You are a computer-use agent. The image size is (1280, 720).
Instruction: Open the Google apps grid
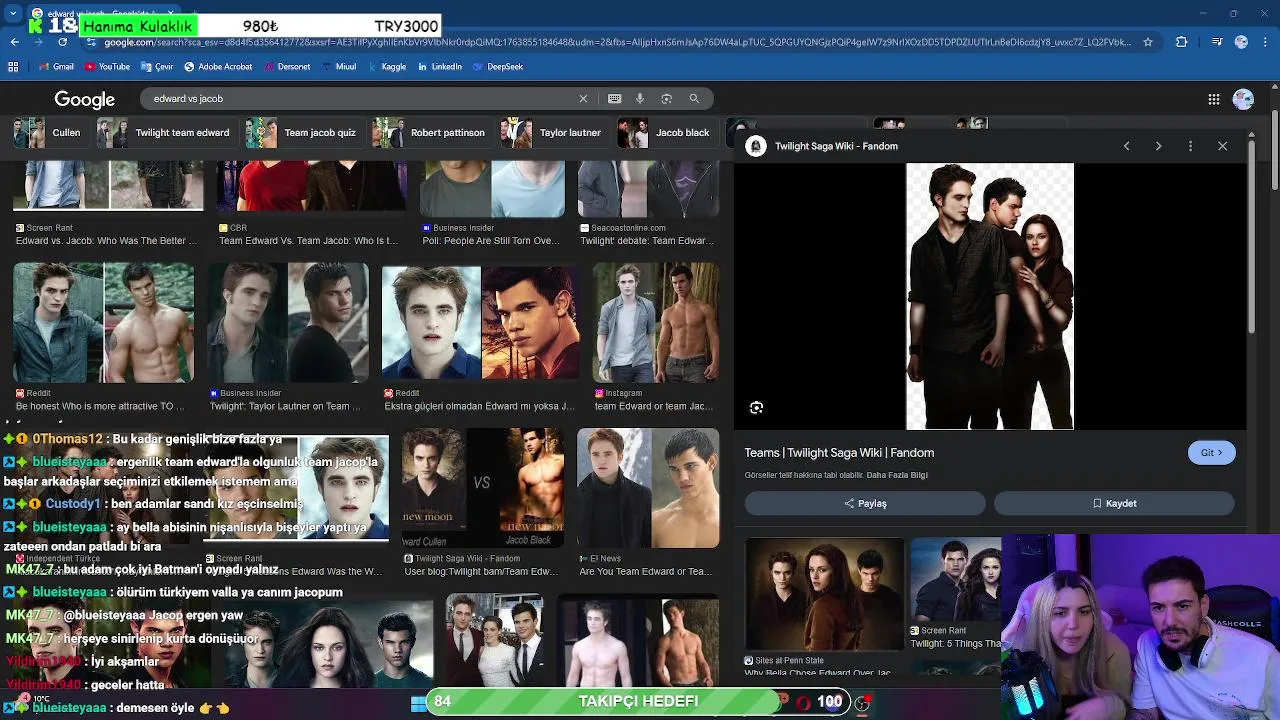tap(1214, 99)
